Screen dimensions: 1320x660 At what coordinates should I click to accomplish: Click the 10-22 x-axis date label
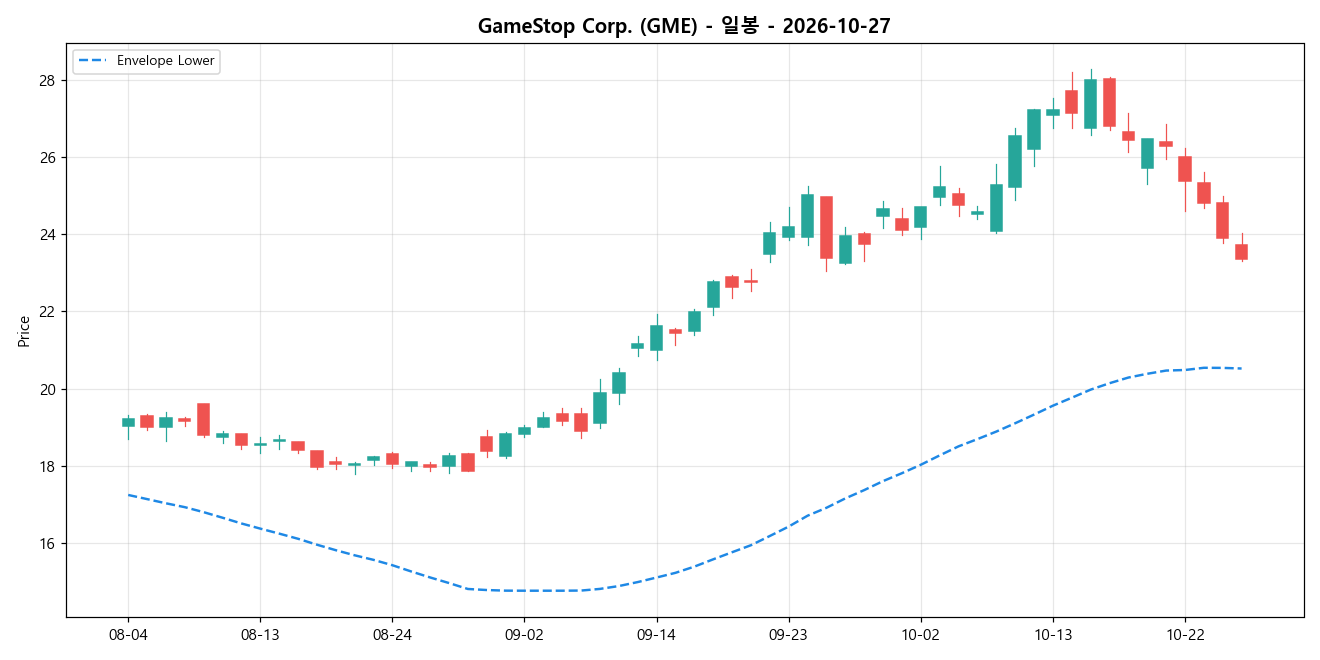[x=1184, y=635]
